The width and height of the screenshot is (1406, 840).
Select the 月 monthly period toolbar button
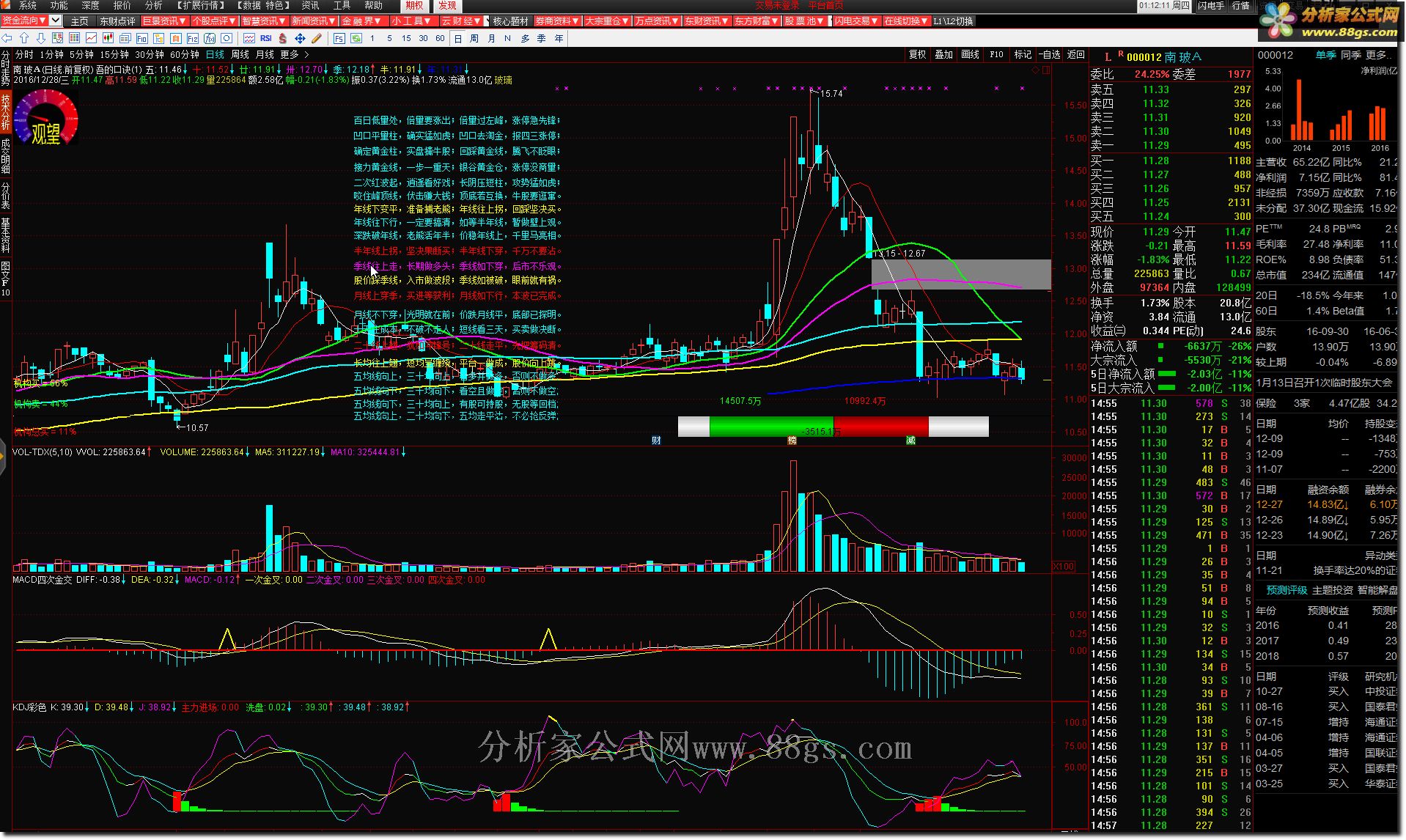[491, 38]
